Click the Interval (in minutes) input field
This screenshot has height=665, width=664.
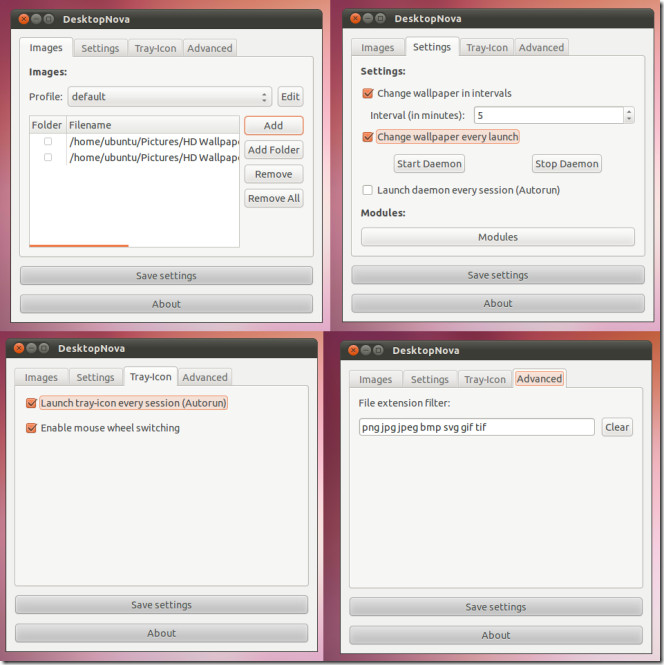coord(549,115)
